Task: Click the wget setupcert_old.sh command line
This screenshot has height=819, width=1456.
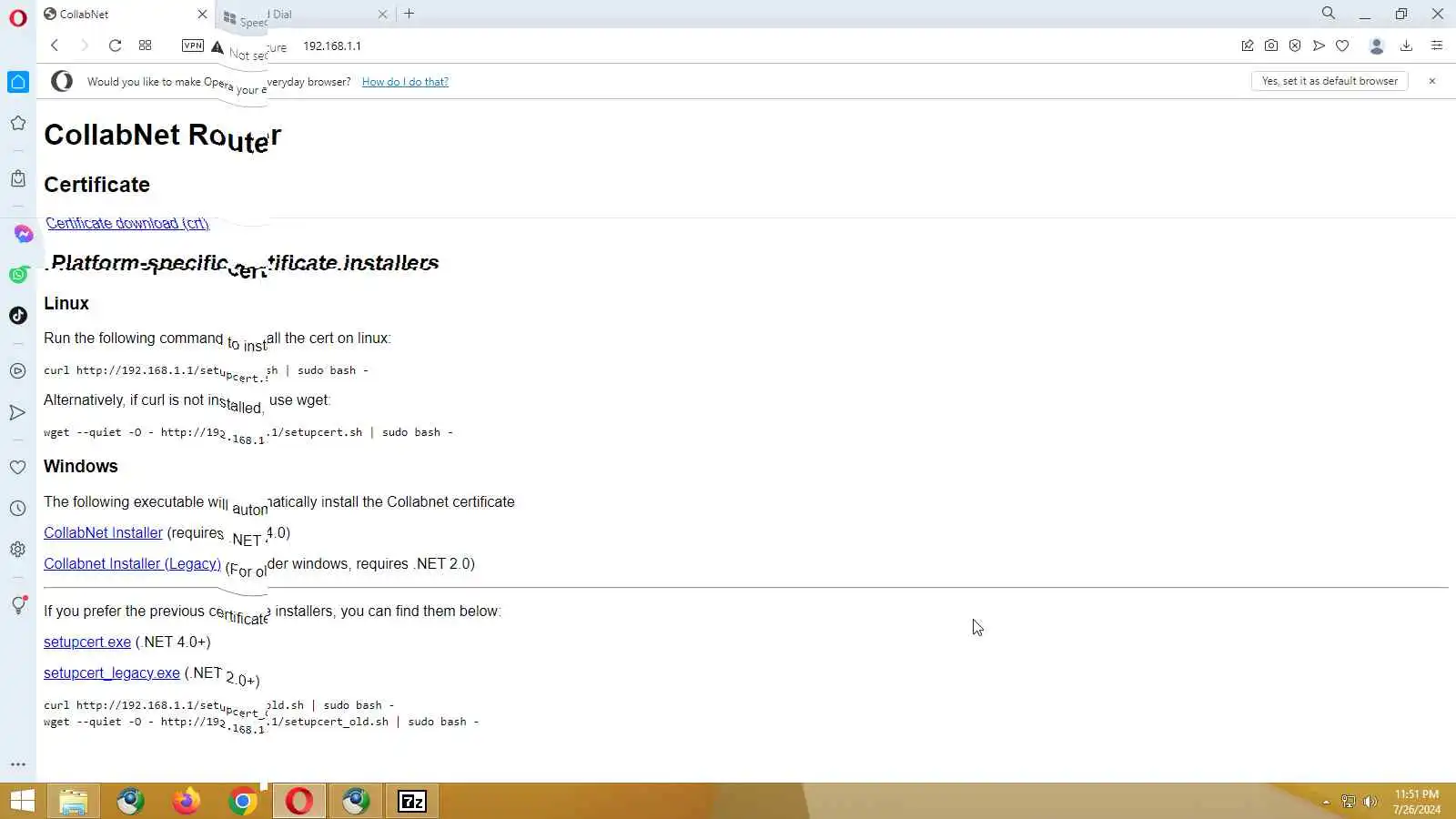Action: pyautogui.click(x=261, y=723)
